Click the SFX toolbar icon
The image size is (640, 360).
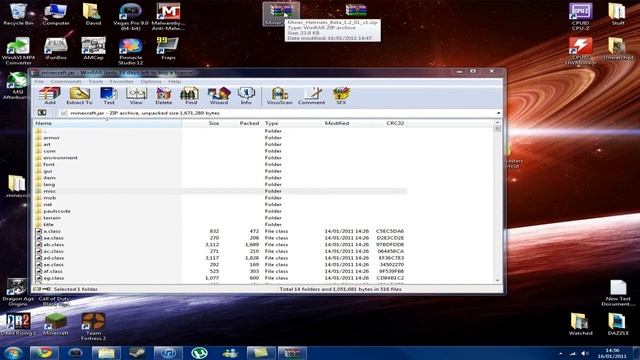[341, 96]
